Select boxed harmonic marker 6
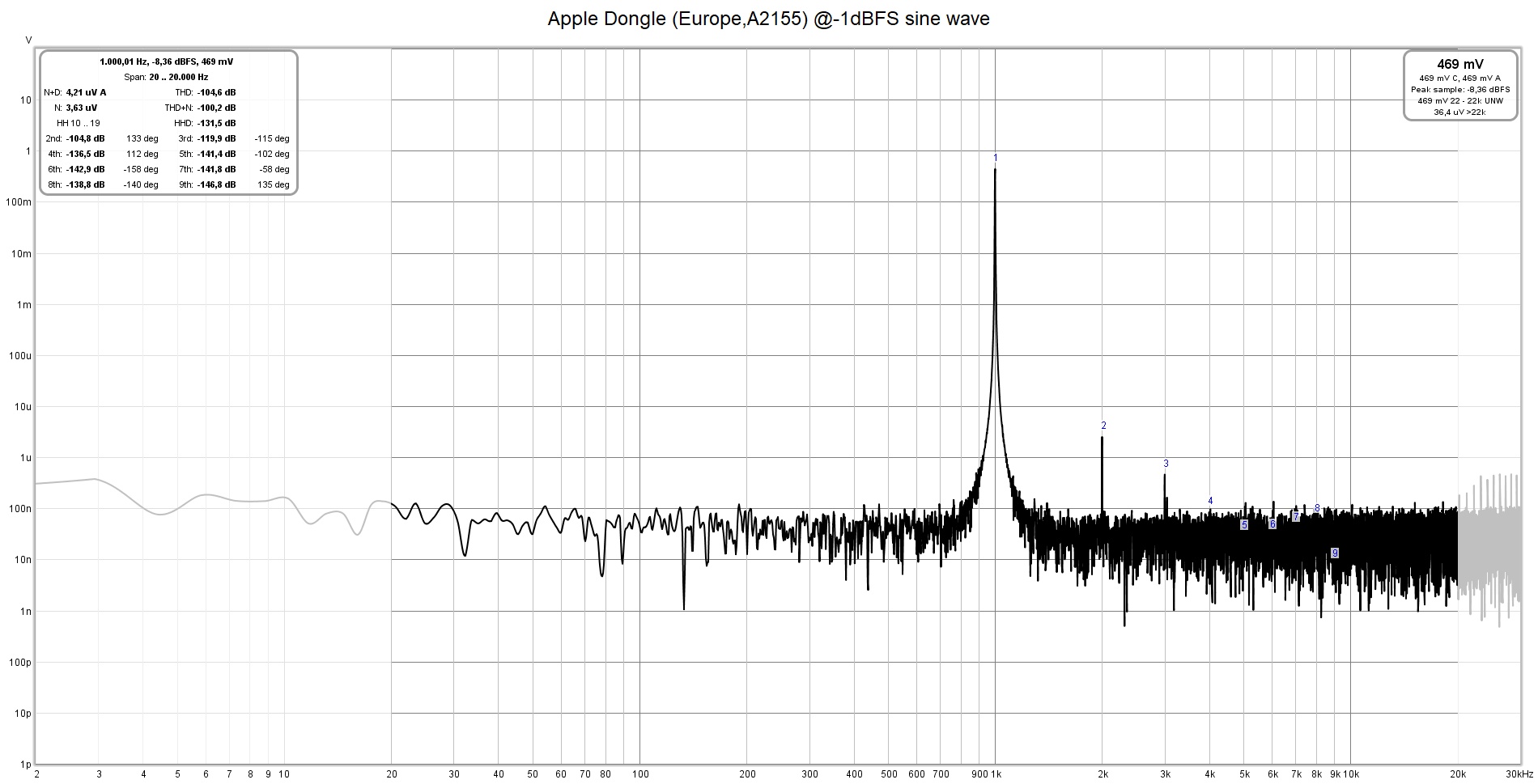The width and height of the screenshot is (1538, 784). pyautogui.click(x=1272, y=524)
